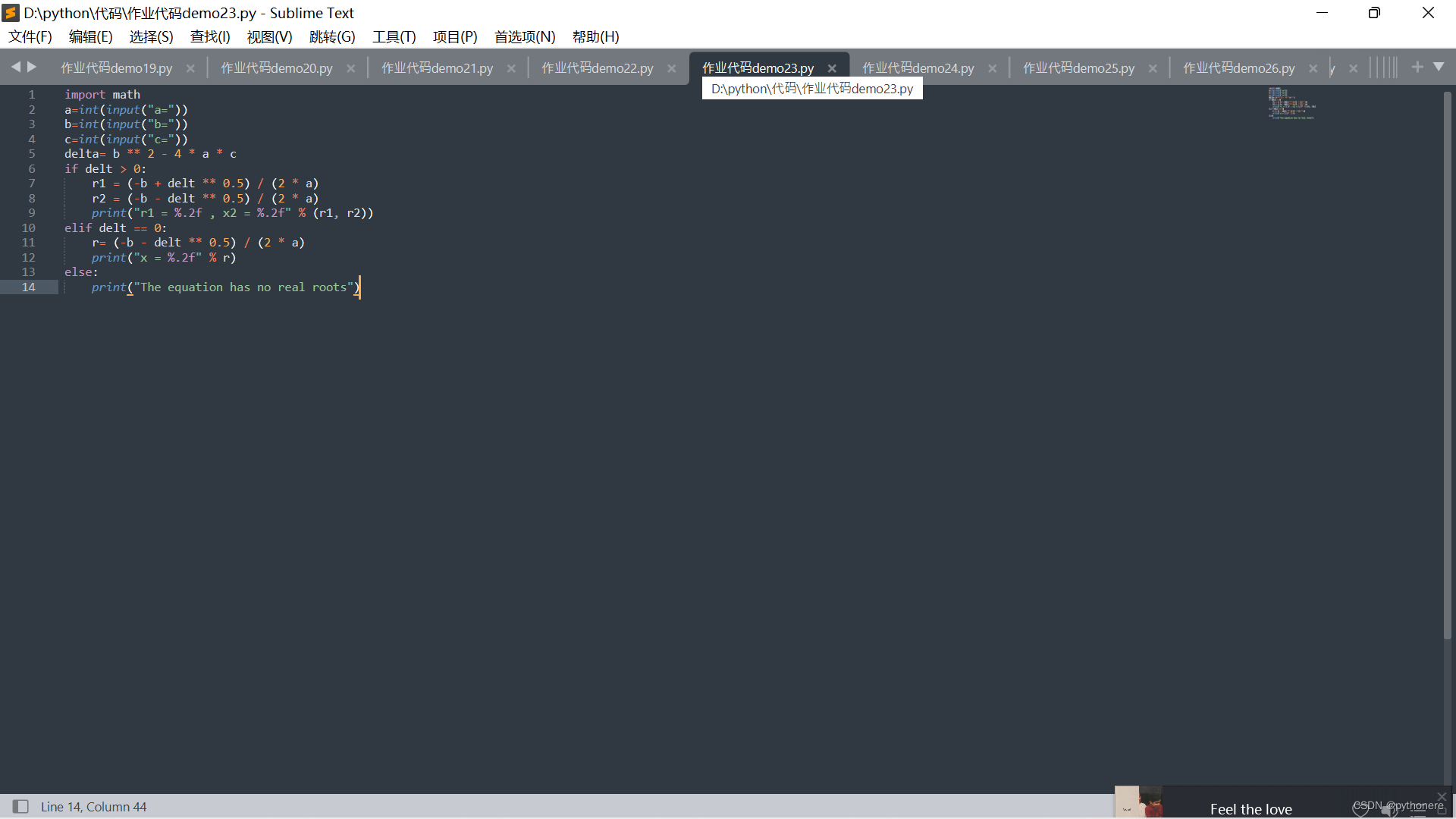Image resolution: width=1456 pixels, height=819 pixels.
Task: Click 'Line 14, Column 44' in the status bar
Action: 94,806
